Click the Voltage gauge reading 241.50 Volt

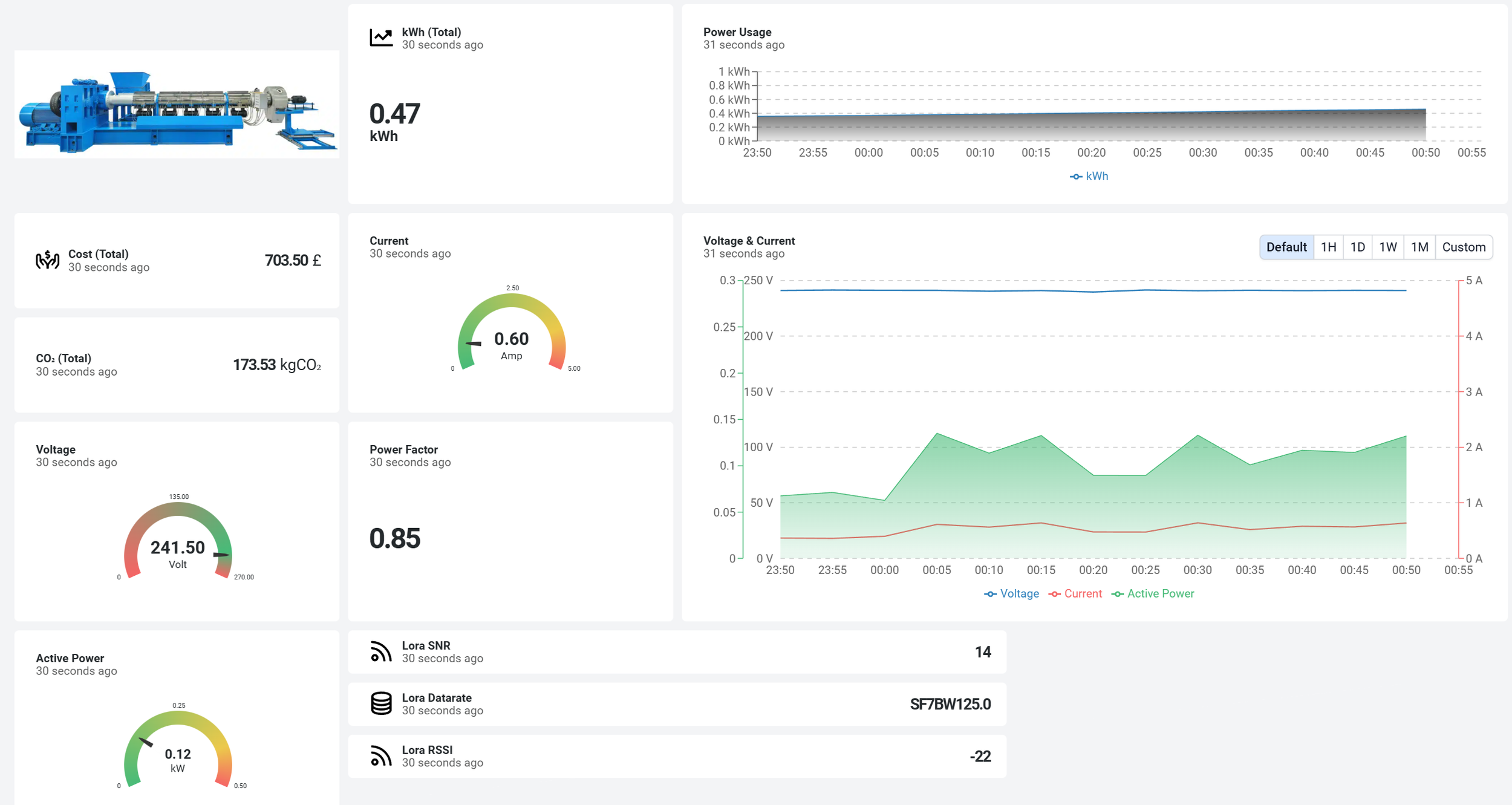tap(177, 547)
